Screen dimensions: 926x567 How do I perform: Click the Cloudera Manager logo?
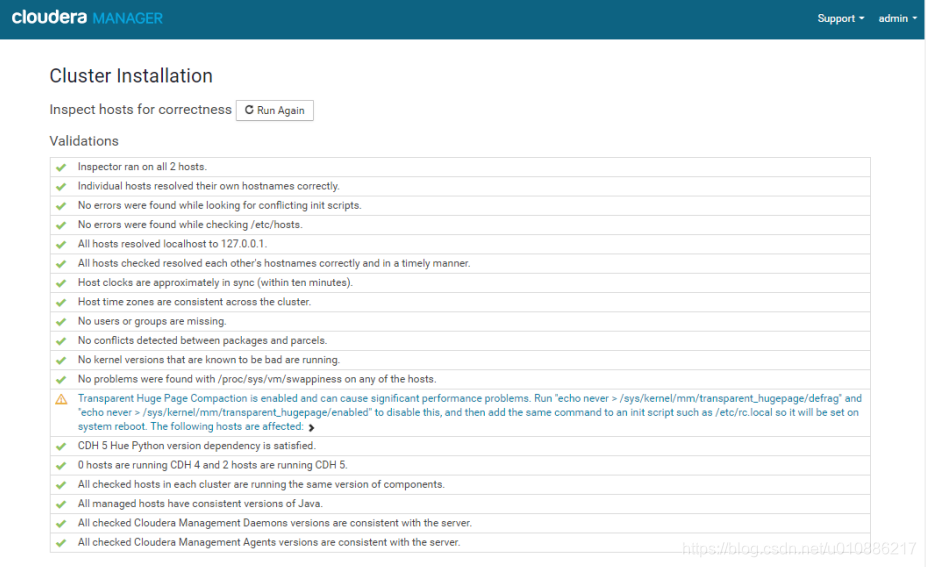point(87,18)
